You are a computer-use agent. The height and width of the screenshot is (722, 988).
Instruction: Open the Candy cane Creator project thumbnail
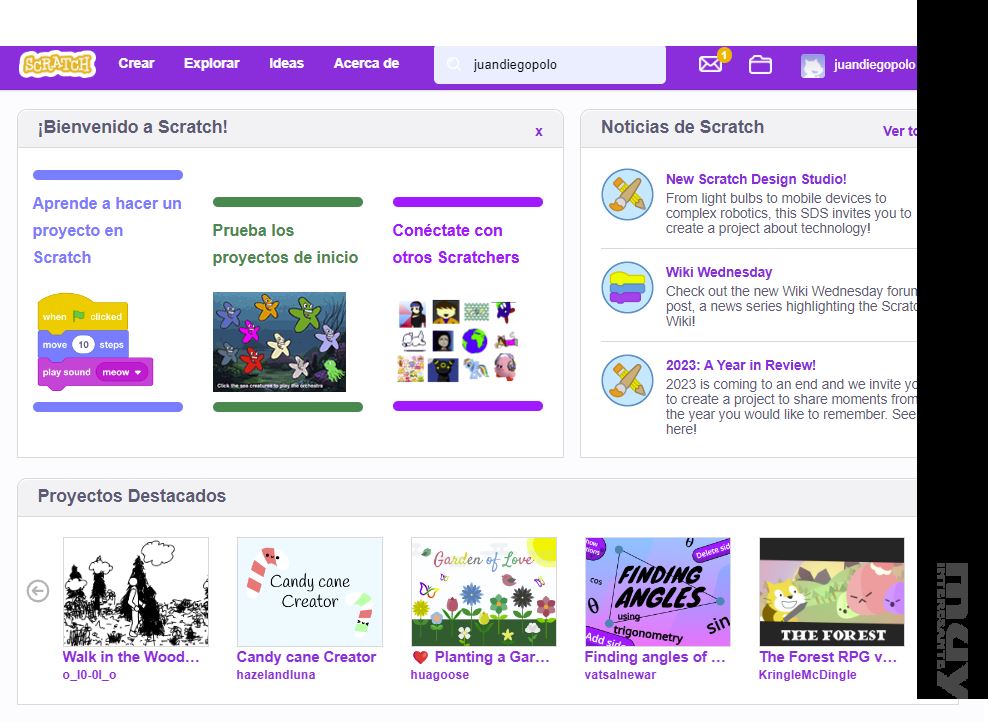(310, 591)
